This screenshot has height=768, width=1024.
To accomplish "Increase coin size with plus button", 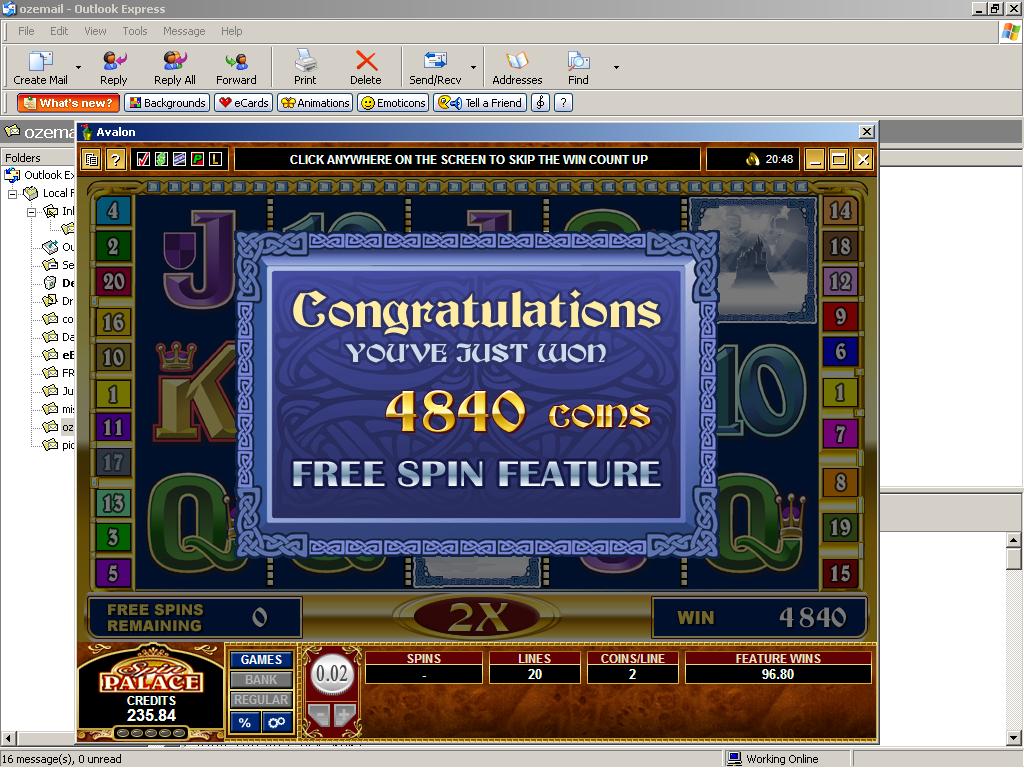I will [x=344, y=715].
